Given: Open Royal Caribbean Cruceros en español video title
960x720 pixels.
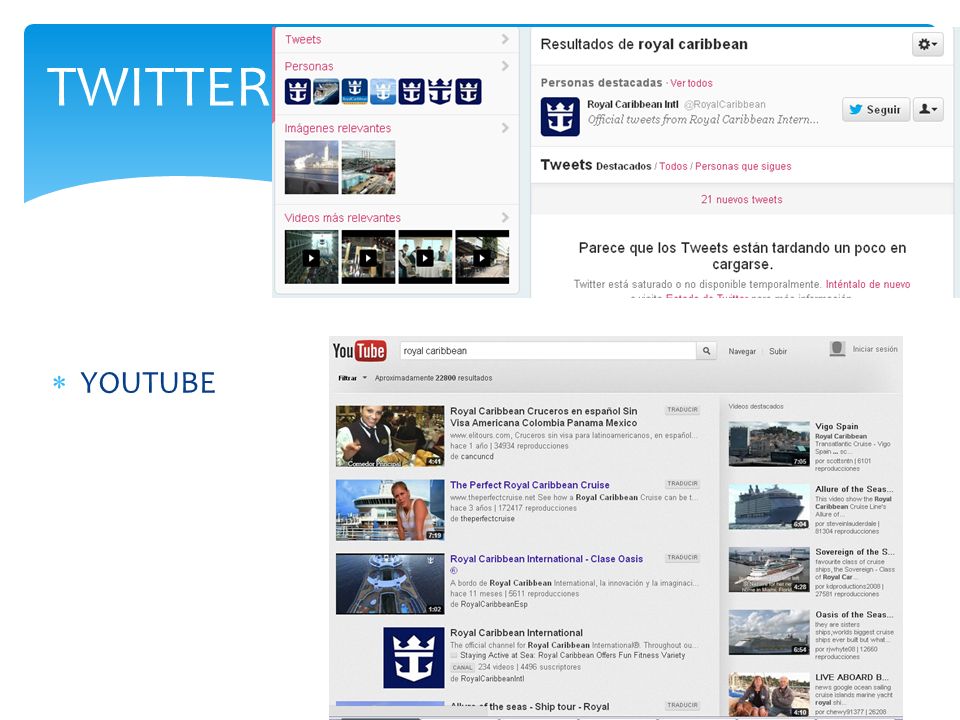Looking at the screenshot, I should [544, 417].
